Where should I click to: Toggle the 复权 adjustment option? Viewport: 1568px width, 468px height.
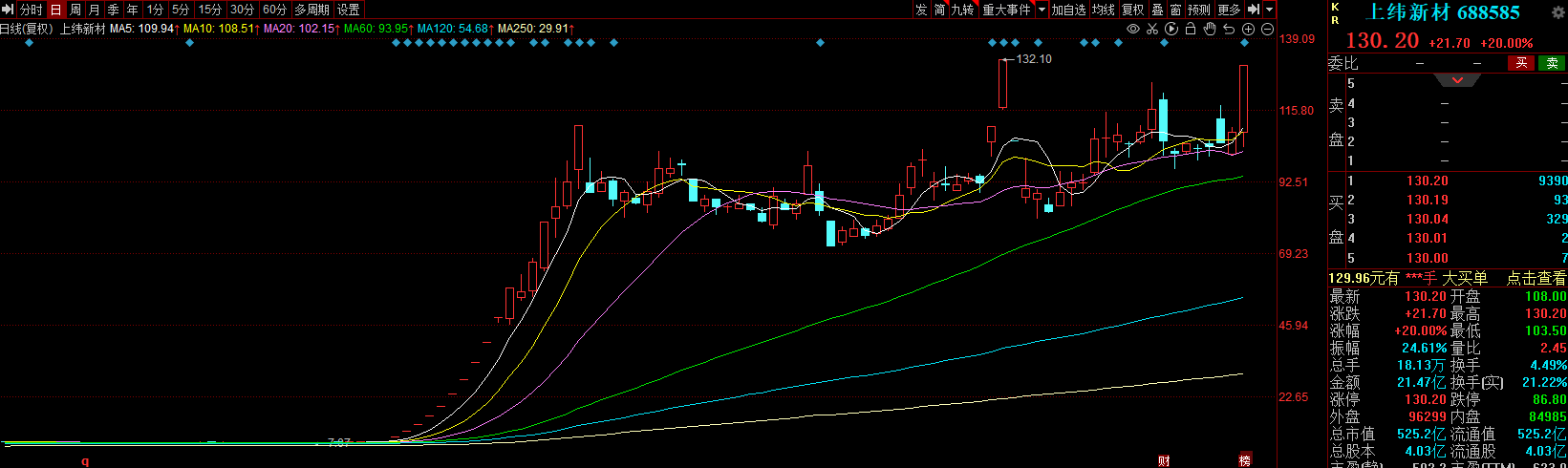click(x=1132, y=10)
